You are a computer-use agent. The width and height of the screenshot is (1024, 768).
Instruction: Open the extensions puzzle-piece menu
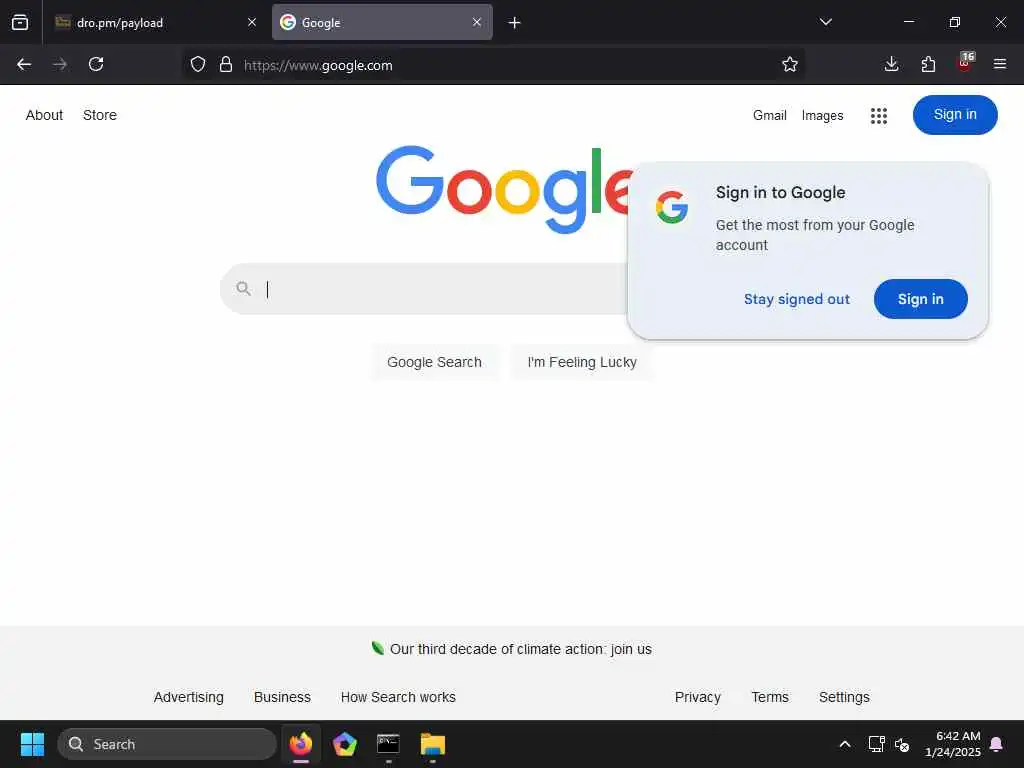click(x=928, y=64)
